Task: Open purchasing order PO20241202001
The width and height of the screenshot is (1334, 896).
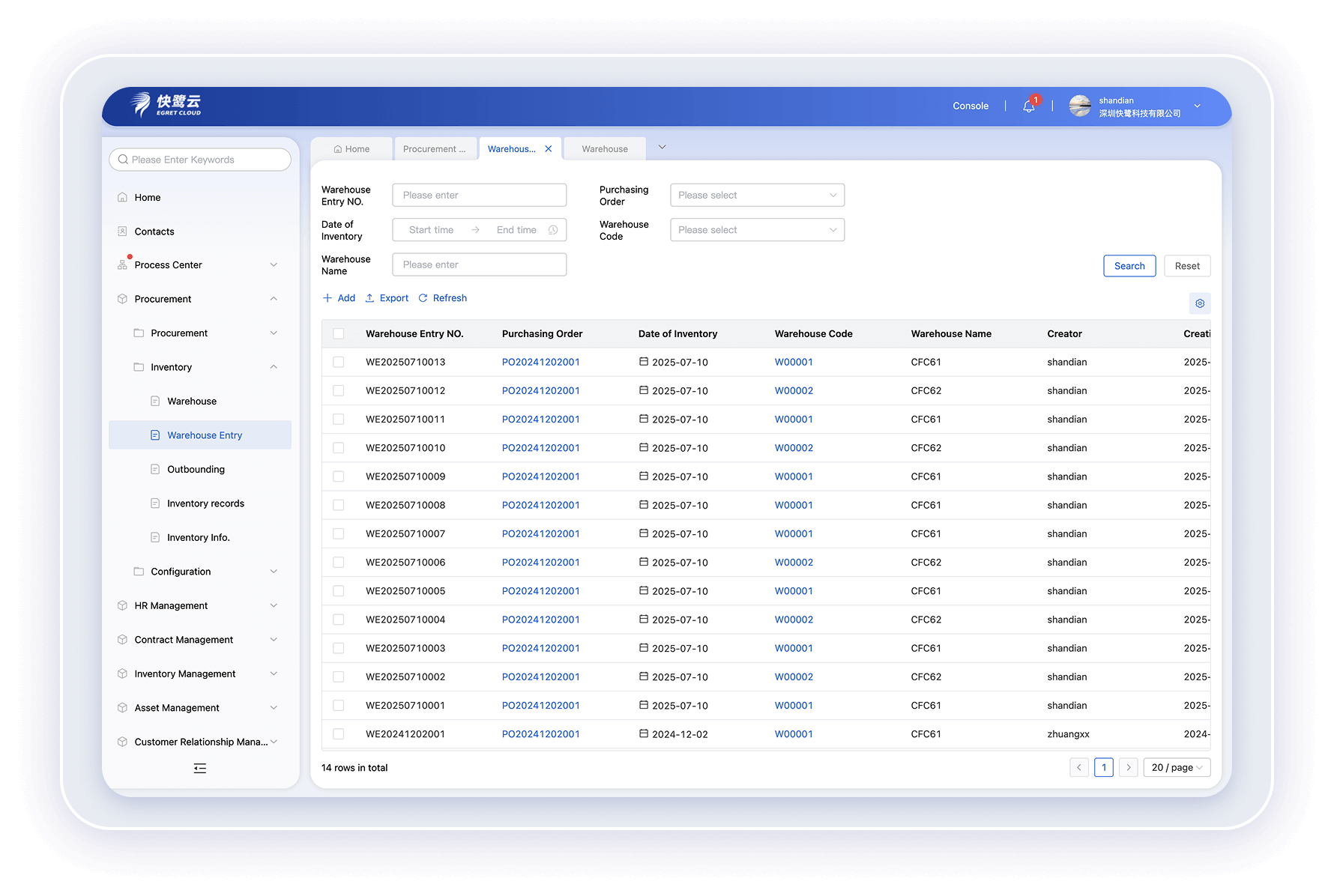Action: click(x=541, y=361)
